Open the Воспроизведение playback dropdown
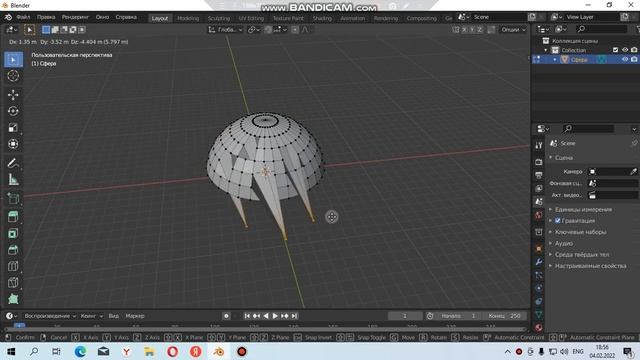Image resolution: width=640 pixels, height=360 pixels. [x=50, y=316]
